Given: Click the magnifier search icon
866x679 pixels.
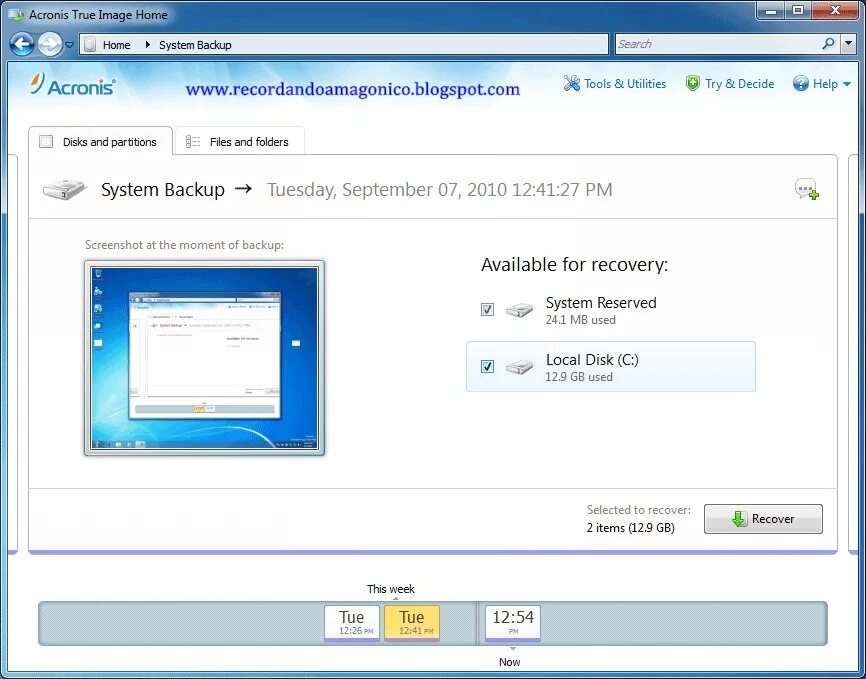Looking at the screenshot, I should [x=828, y=44].
